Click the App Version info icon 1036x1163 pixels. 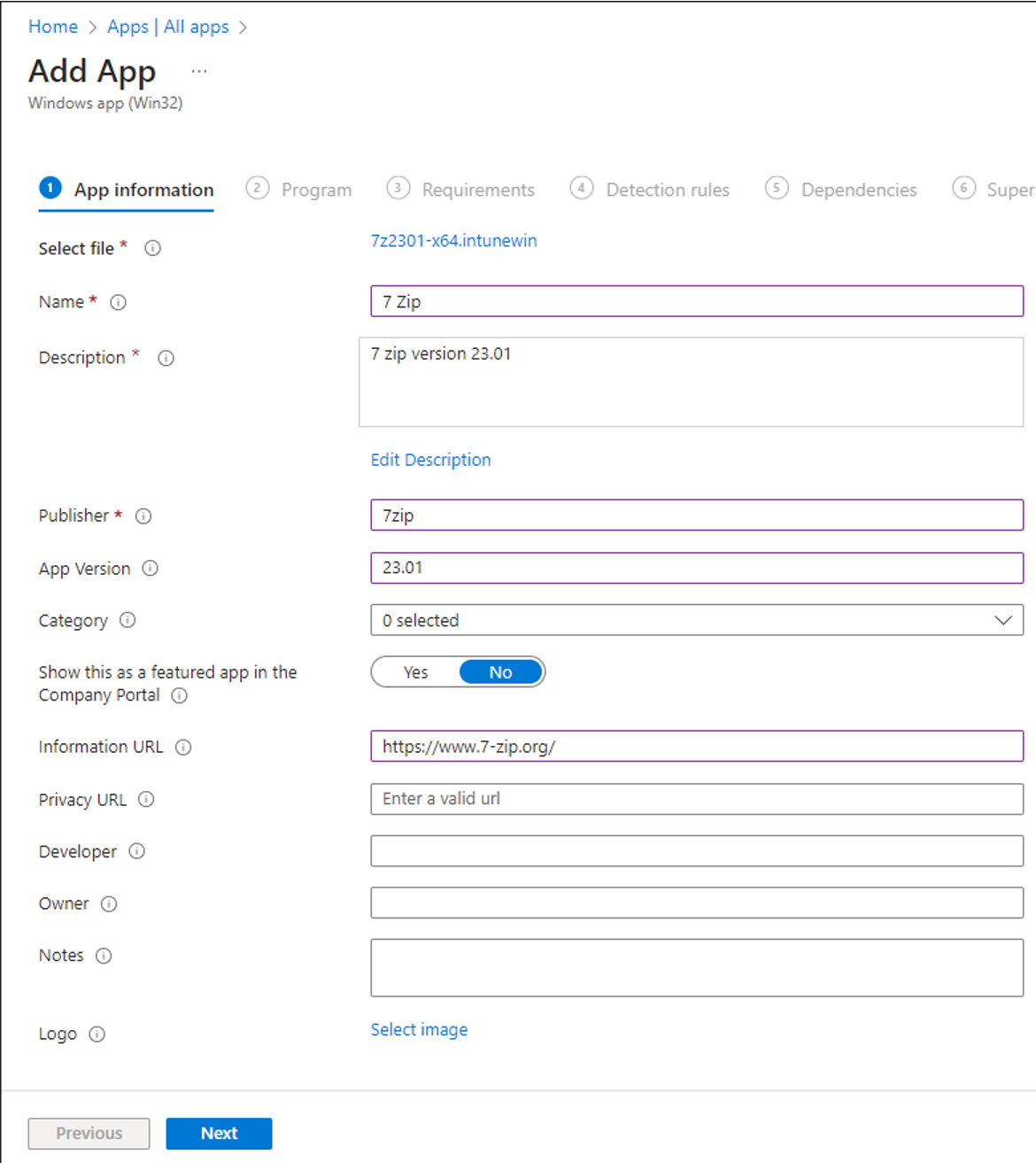click(x=151, y=569)
